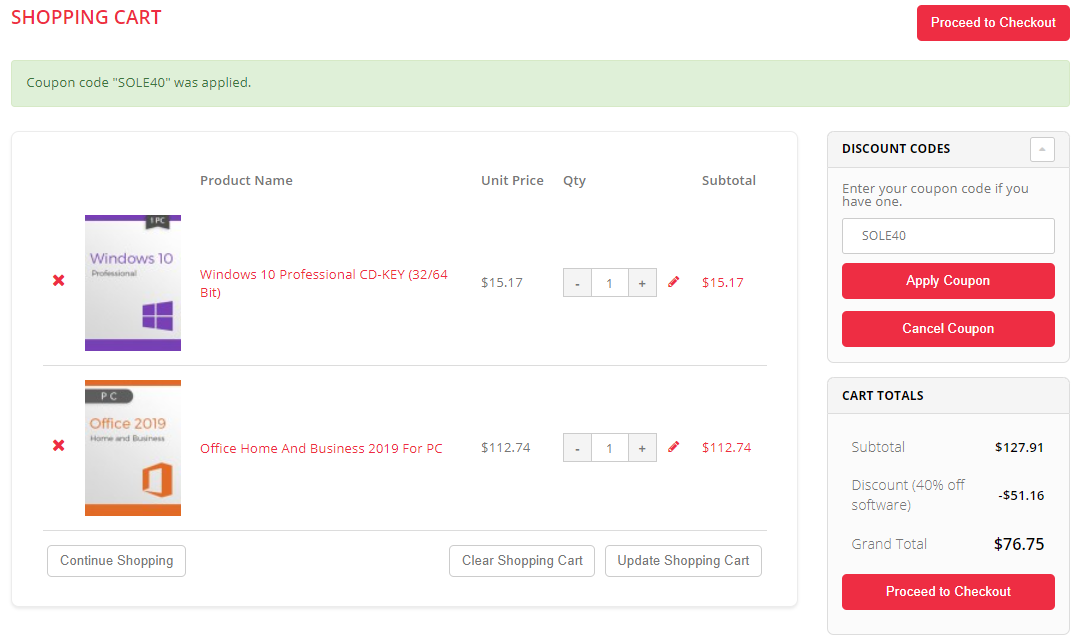Click top Proceed to Checkout button
Viewport: 1077px width, 638px height.
pos(992,22)
